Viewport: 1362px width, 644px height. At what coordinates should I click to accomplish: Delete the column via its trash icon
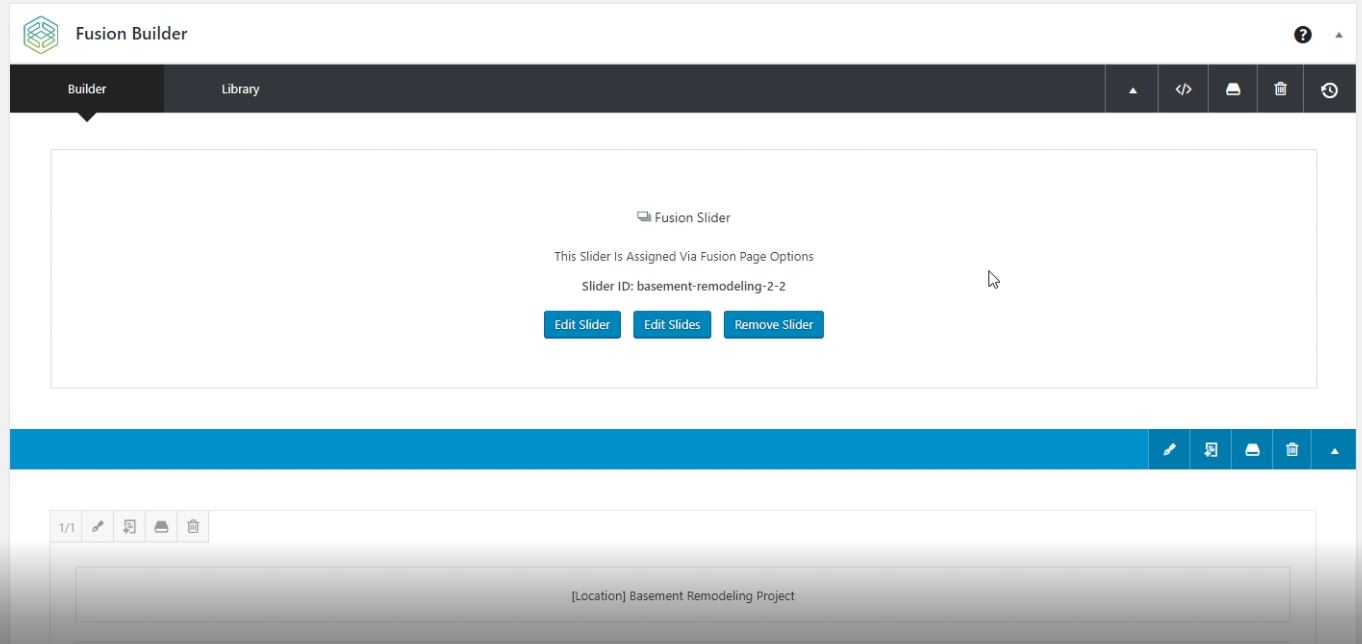(x=193, y=527)
